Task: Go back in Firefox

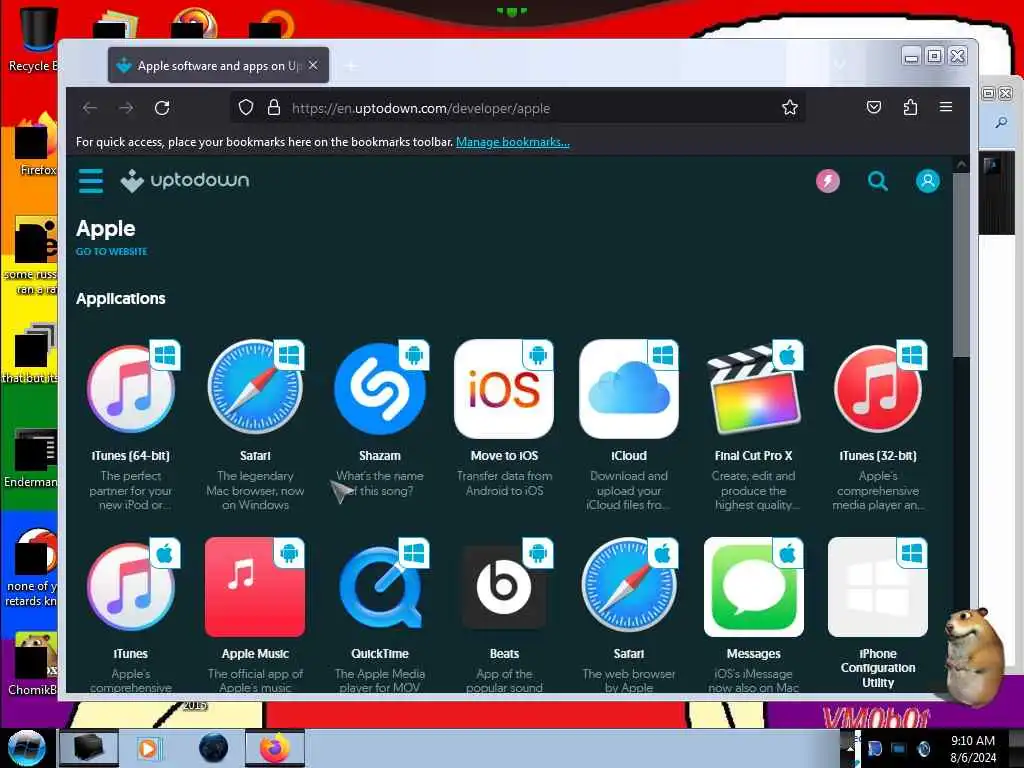Action: pos(90,108)
